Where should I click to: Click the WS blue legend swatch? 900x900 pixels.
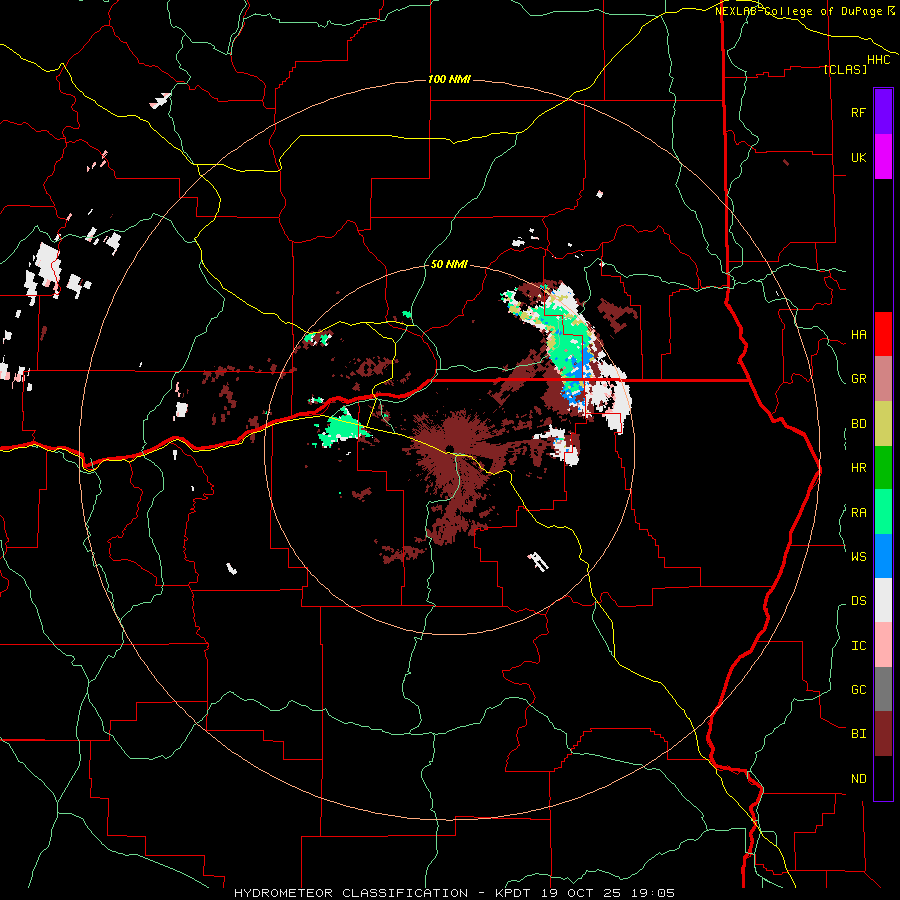(x=883, y=556)
